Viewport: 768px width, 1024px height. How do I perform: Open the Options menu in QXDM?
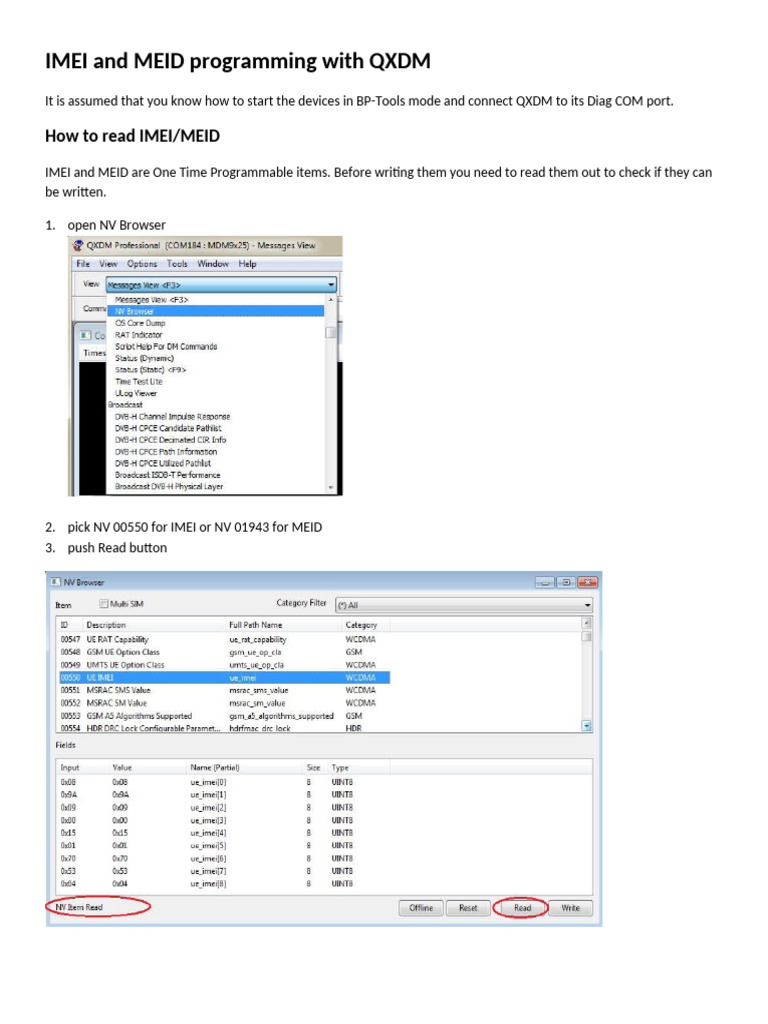142,264
